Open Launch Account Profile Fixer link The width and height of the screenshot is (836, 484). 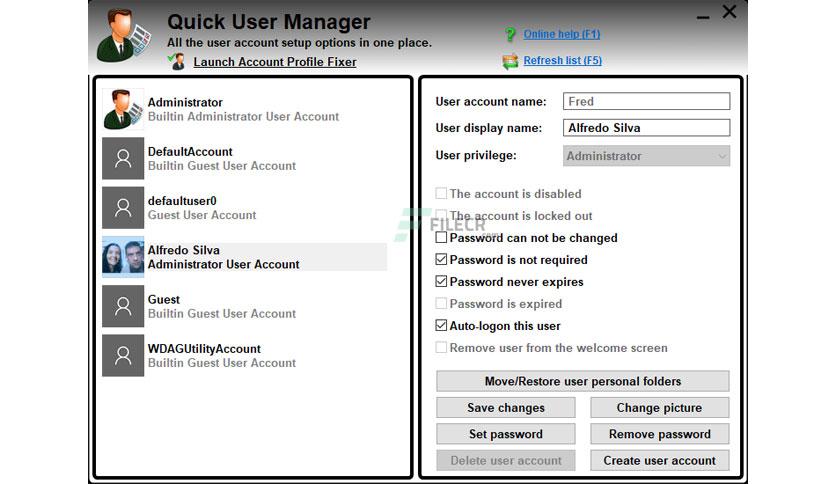click(x=275, y=62)
